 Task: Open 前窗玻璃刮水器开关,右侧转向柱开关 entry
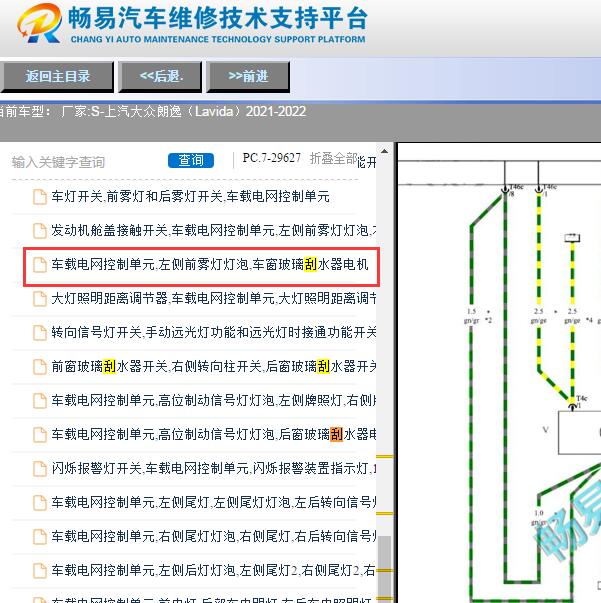(213, 366)
